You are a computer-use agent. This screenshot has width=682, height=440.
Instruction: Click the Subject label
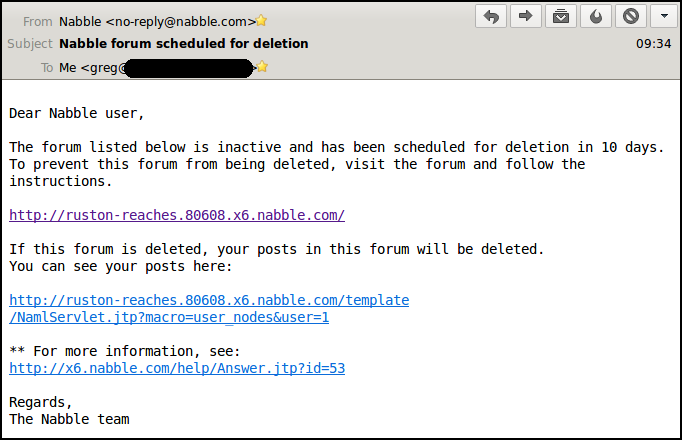point(30,44)
